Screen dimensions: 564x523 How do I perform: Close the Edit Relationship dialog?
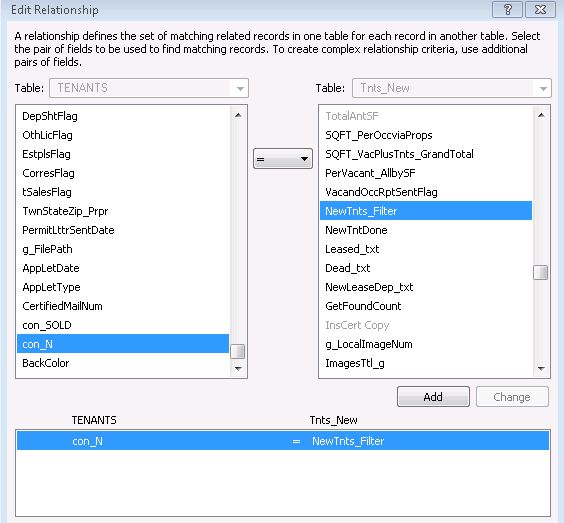pos(540,10)
